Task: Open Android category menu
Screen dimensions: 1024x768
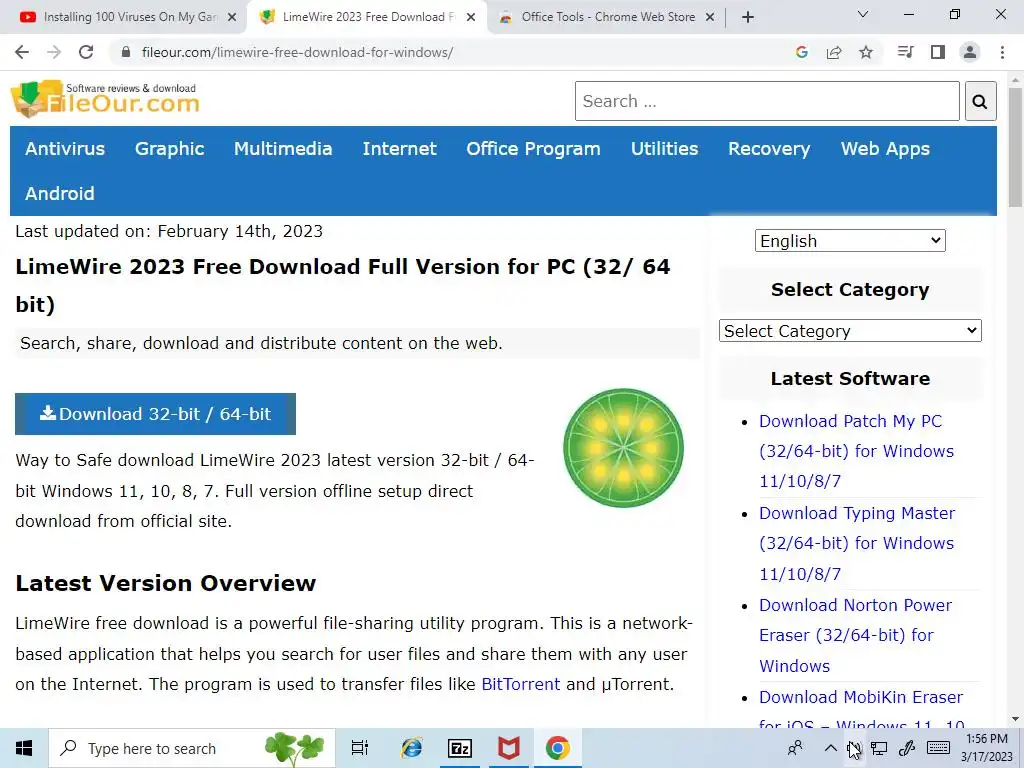Action: tap(60, 193)
